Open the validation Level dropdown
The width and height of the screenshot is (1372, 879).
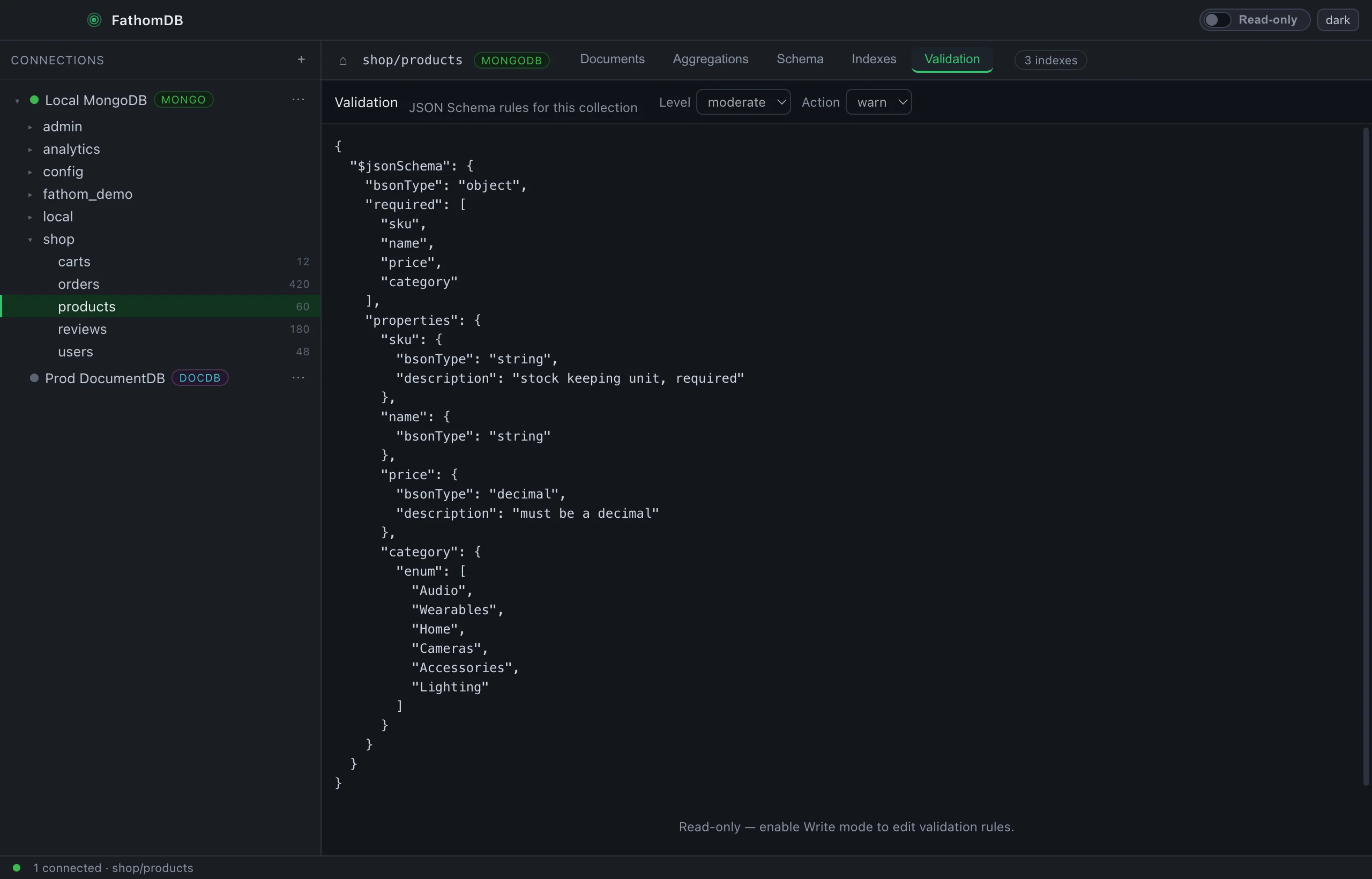(743, 102)
